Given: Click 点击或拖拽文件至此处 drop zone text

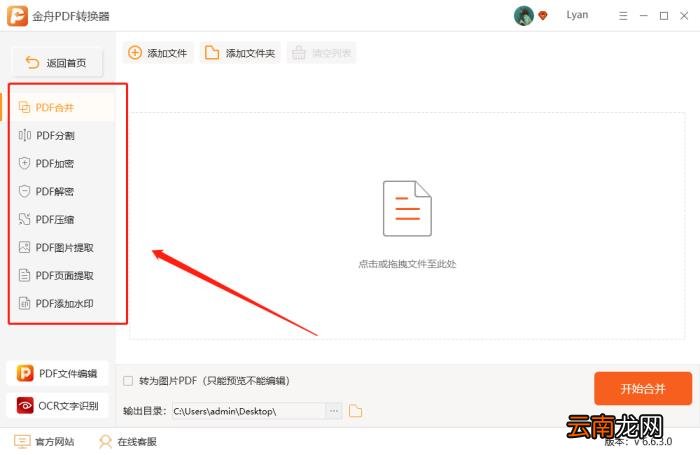Looking at the screenshot, I should click(x=407, y=264).
